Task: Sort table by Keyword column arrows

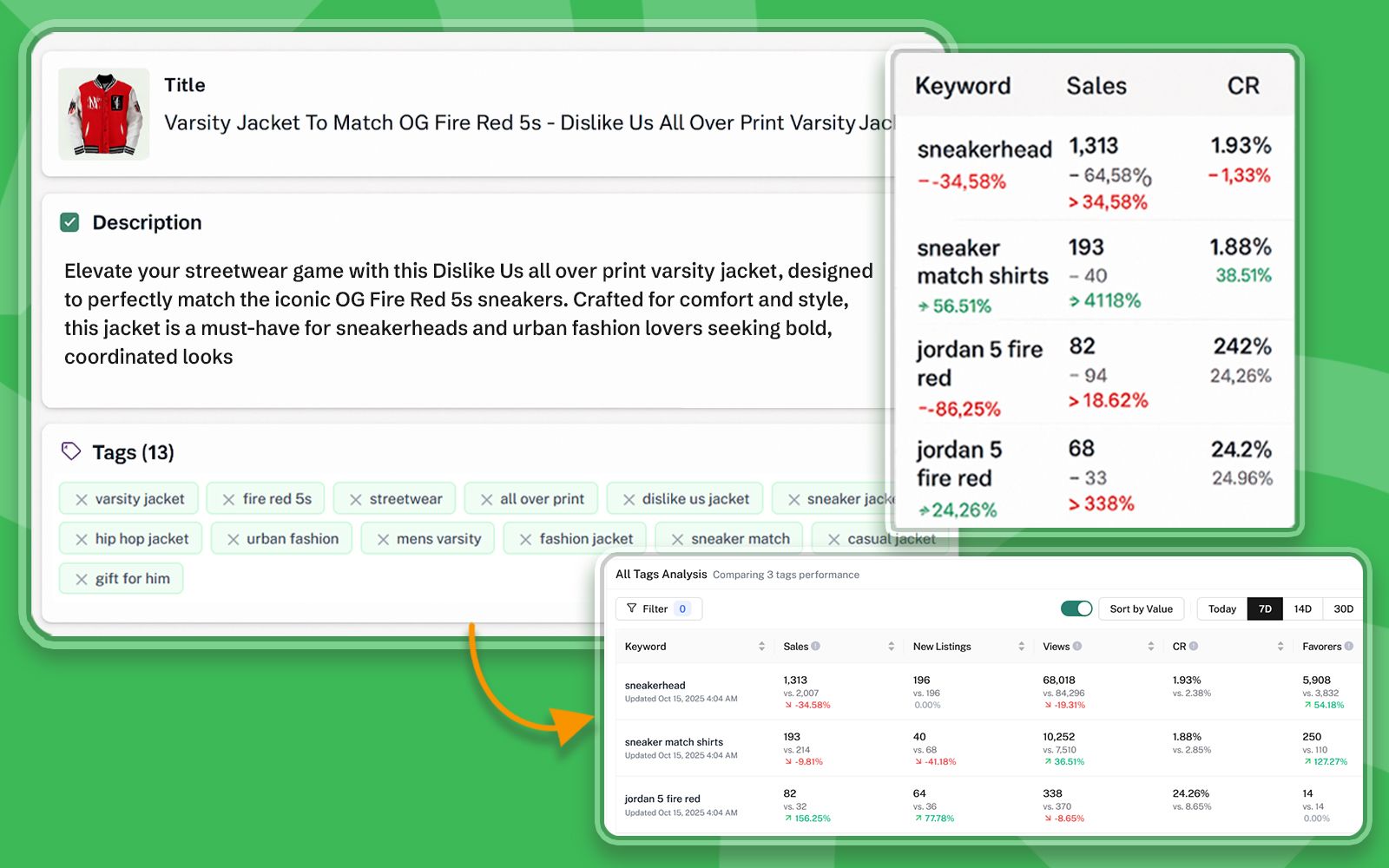Action: click(761, 647)
